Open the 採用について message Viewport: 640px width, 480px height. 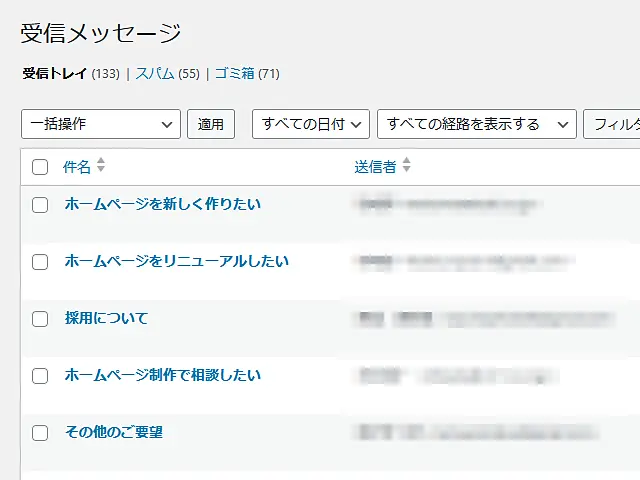click(x=107, y=318)
